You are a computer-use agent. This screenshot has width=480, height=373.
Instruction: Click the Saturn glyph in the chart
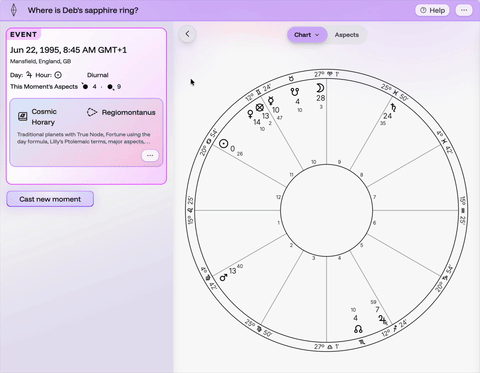[x=394, y=107]
